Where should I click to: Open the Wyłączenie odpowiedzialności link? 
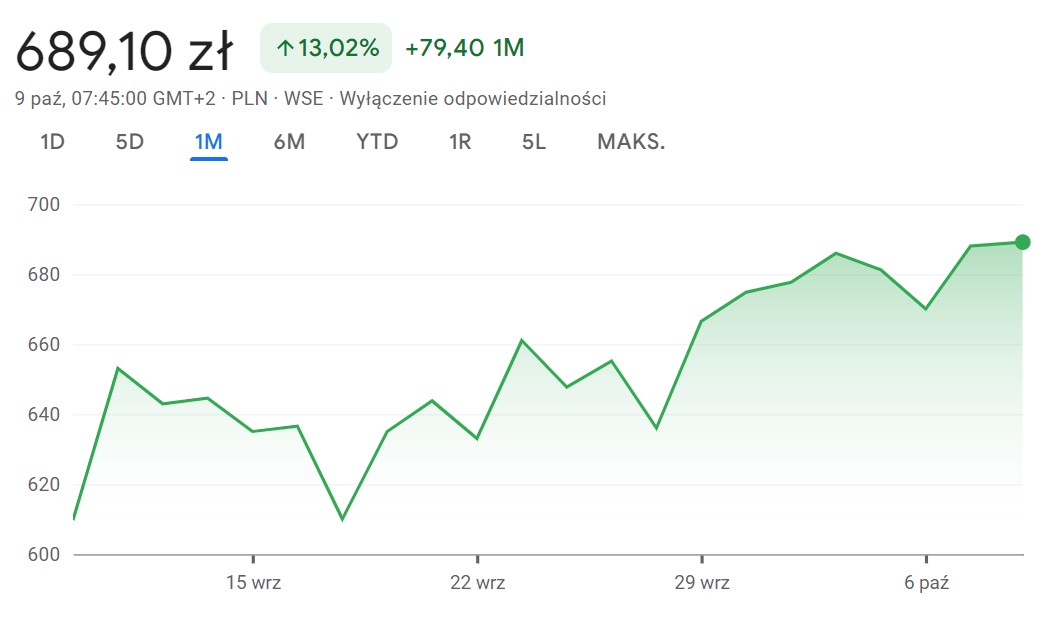pyautogui.click(x=473, y=98)
